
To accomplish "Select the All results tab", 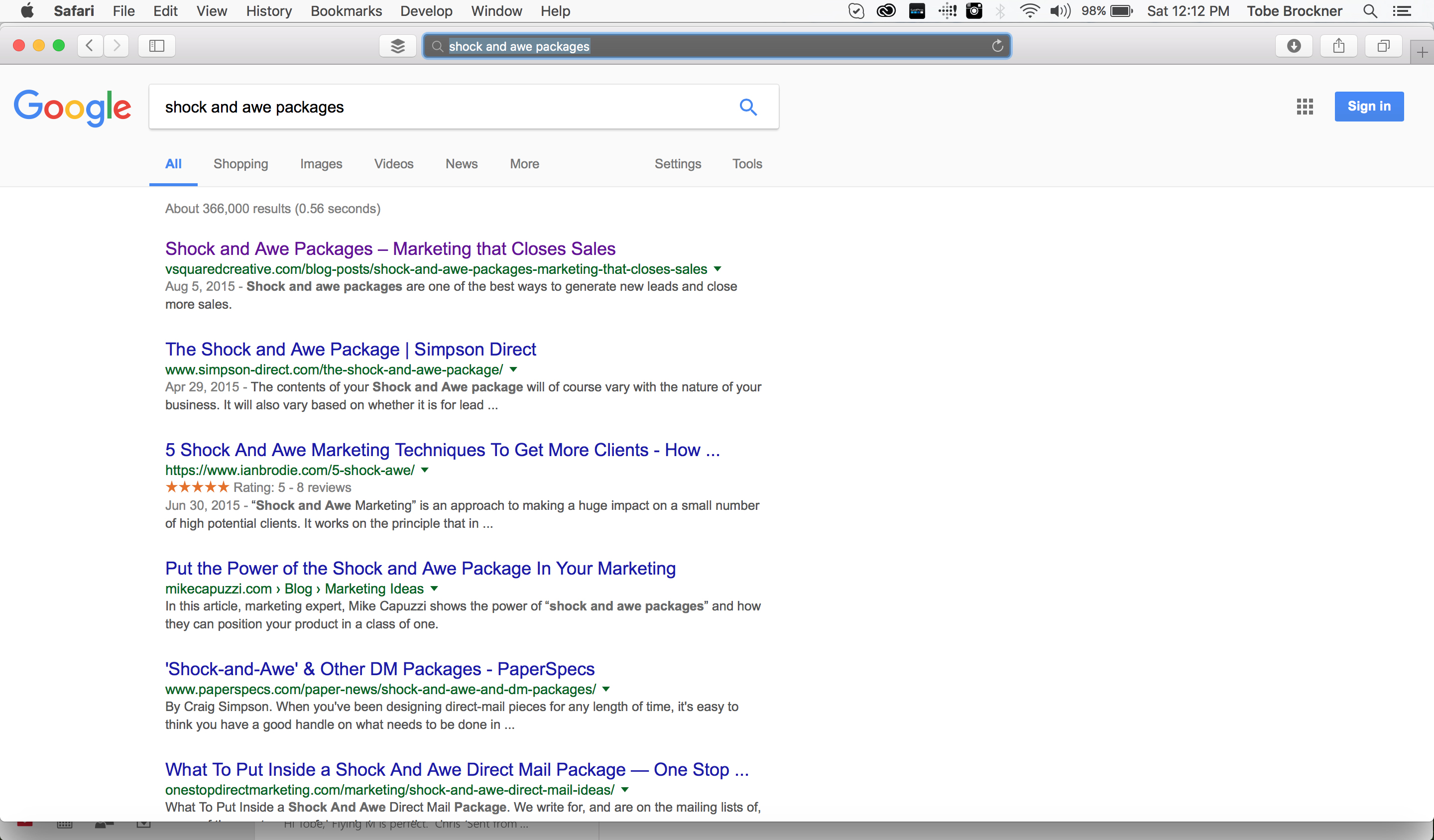I will pyautogui.click(x=173, y=164).
